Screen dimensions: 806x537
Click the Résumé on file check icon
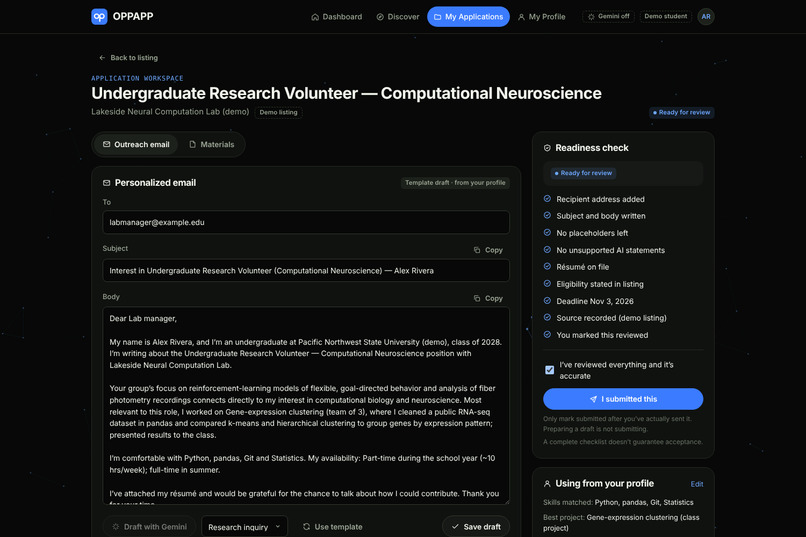pyautogui.click(x=547, y=267)
